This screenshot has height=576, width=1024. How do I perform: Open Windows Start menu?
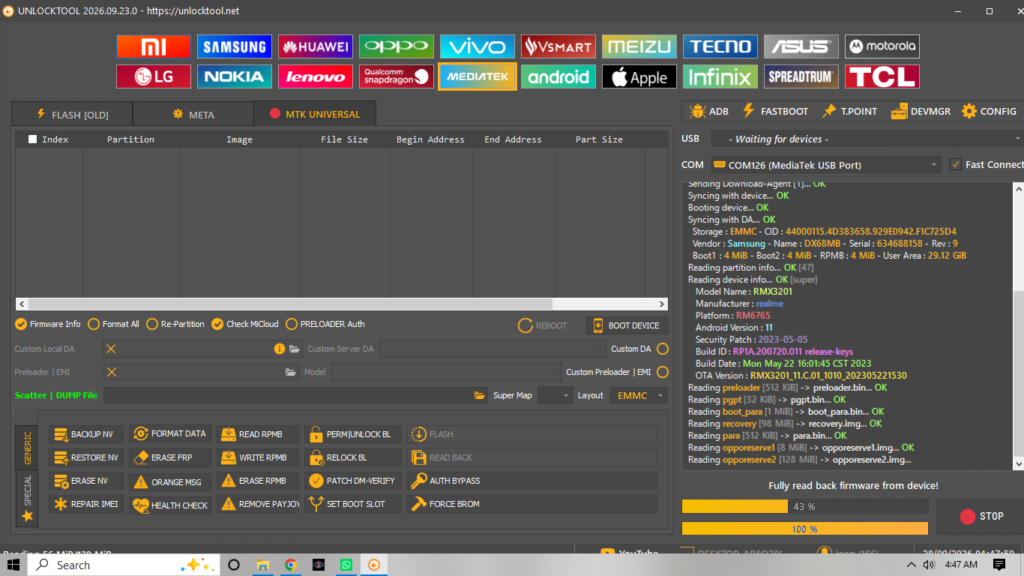12,565
